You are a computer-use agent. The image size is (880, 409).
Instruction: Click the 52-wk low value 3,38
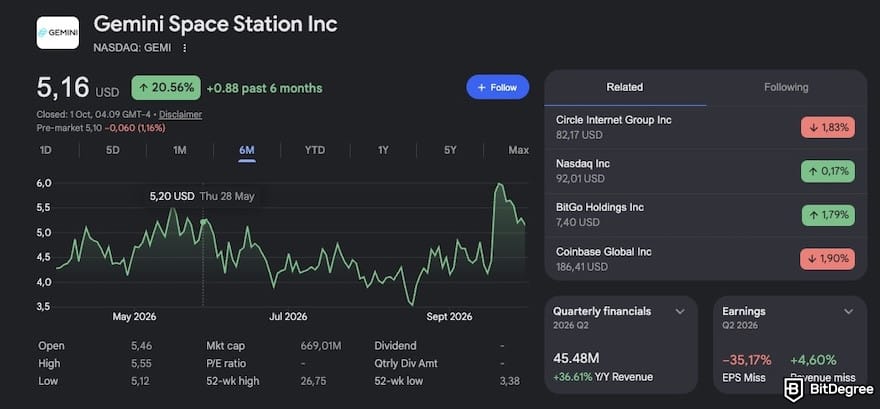tap(509, 381)
